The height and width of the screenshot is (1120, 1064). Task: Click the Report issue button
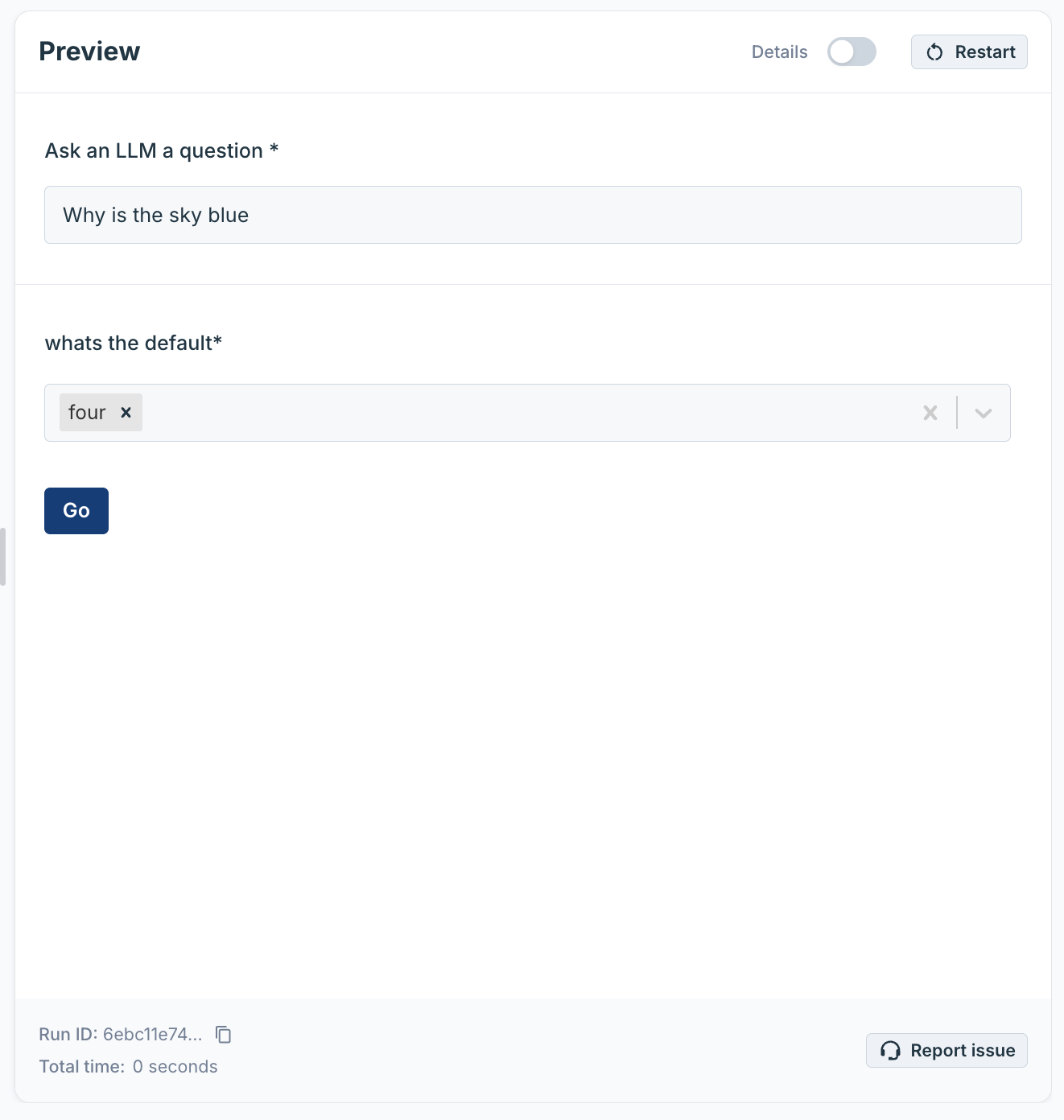[x=946, y=1050]
